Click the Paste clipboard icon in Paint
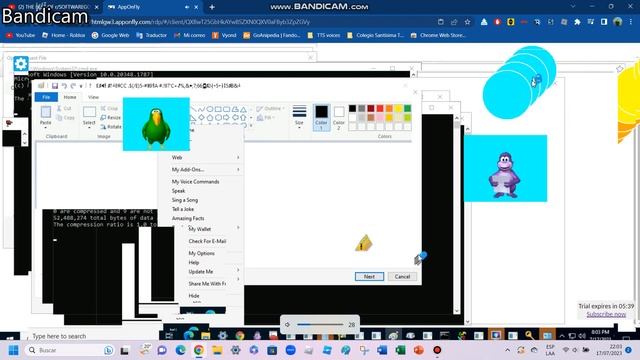Viewport: 640px width, 360px height. pyautogui.click(x=46, y=112)
